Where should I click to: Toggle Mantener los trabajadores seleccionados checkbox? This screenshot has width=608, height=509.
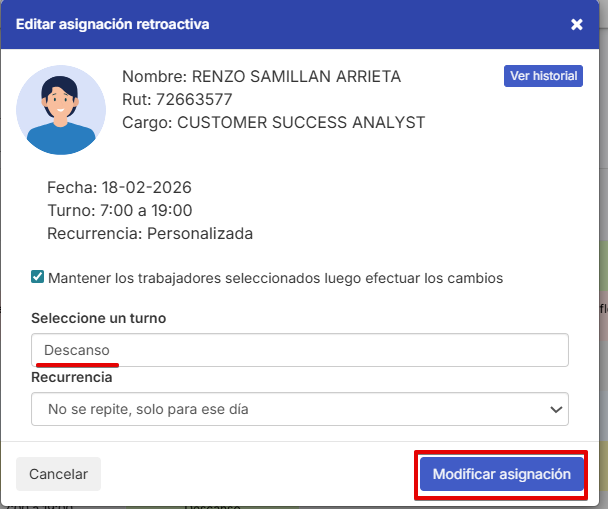[38, 277]
